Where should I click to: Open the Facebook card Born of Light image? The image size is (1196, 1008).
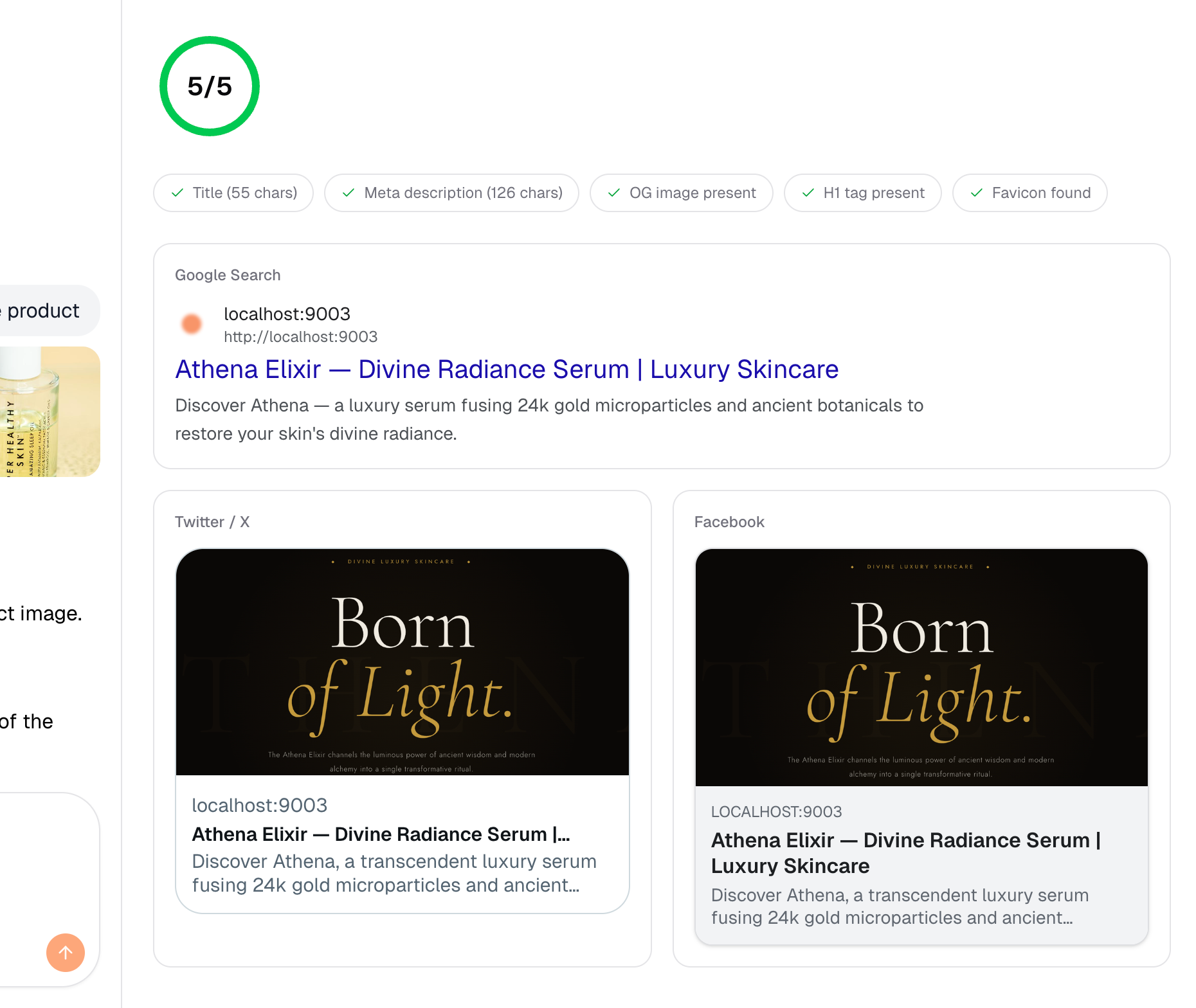[x=921, y=667]
